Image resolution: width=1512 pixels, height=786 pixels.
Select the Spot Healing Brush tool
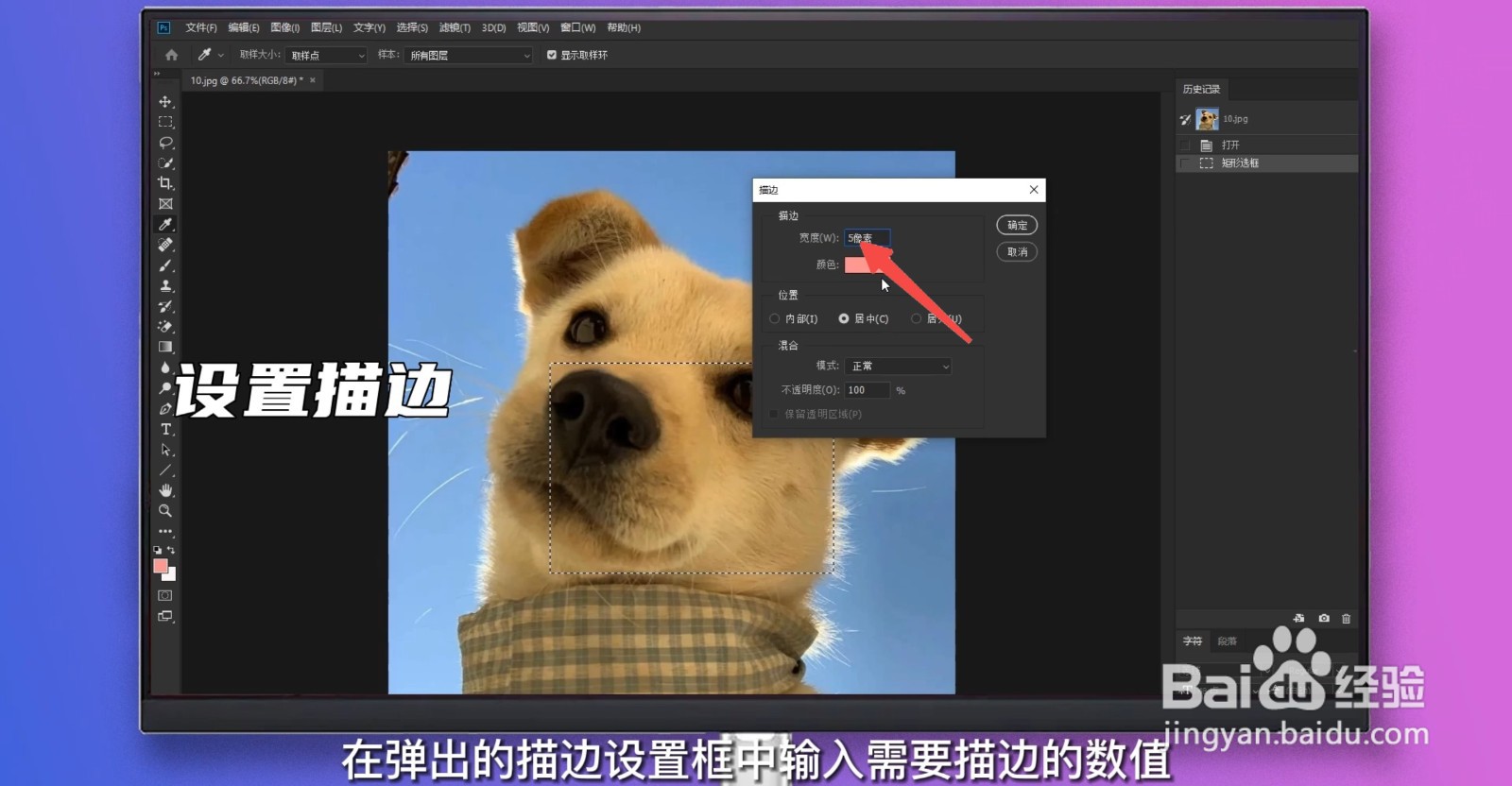165,245
